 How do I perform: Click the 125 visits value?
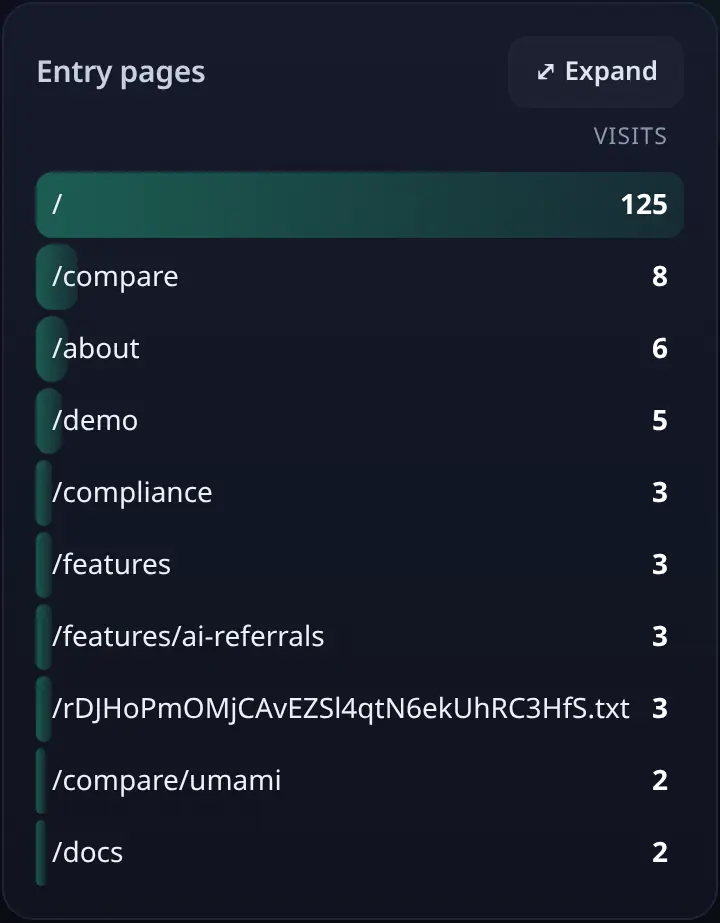(644, 205)
